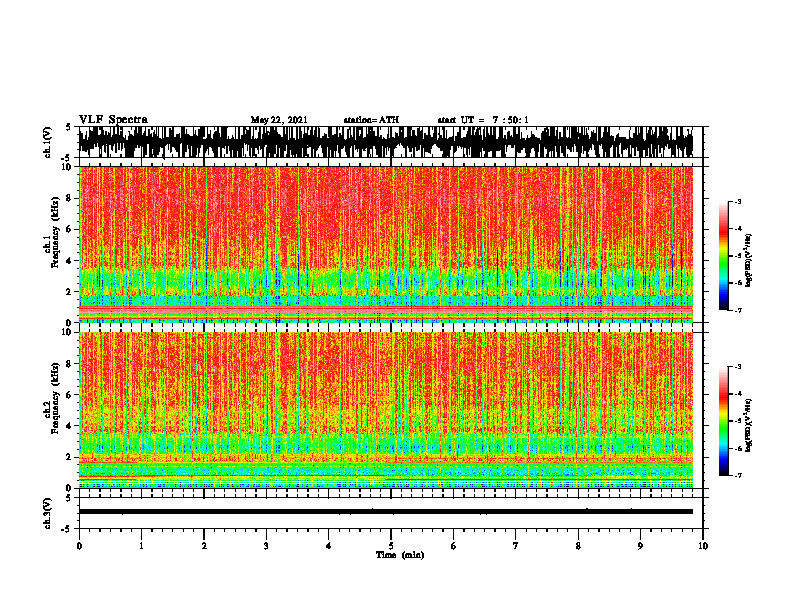This screenshot has width=792, height=612.
Task: Click the "station=ATH" header label
Action: (x=371, y=120)
